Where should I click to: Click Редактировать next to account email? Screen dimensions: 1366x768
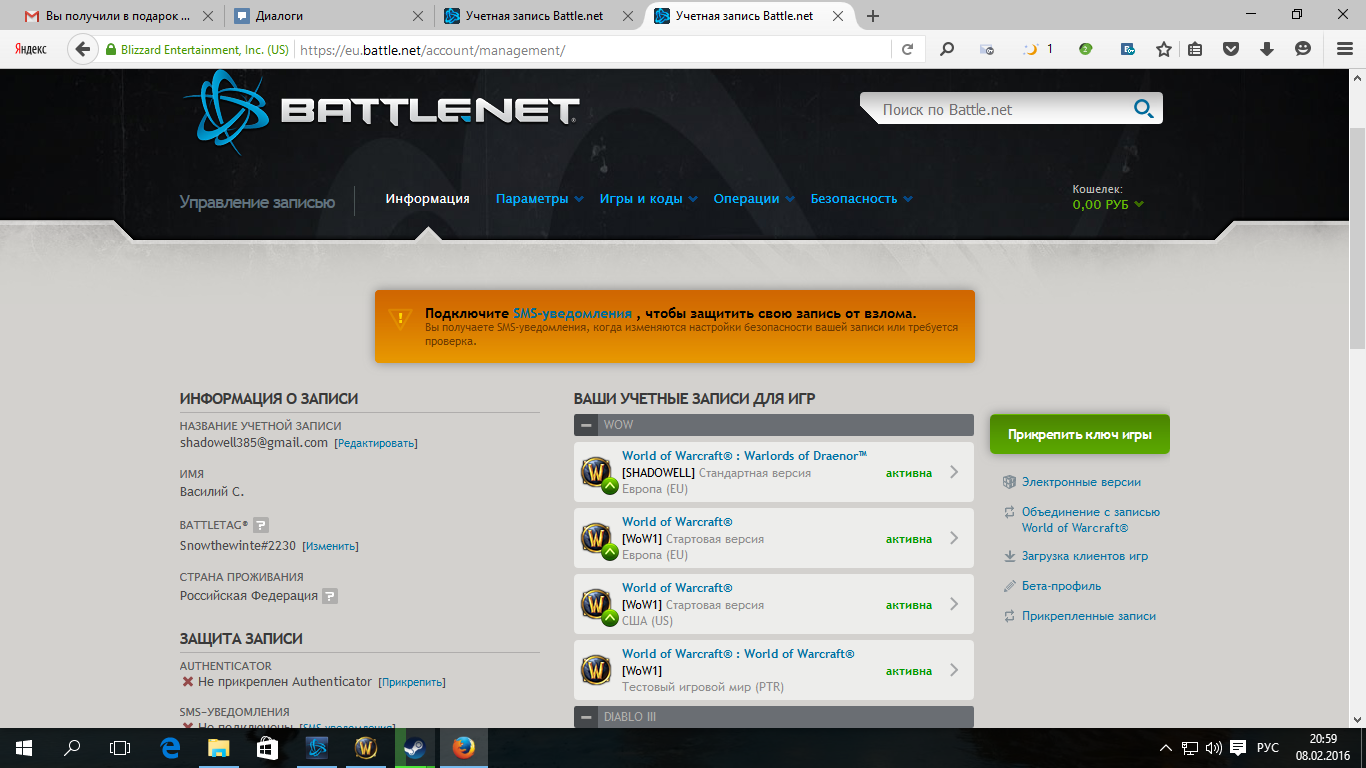376,443
